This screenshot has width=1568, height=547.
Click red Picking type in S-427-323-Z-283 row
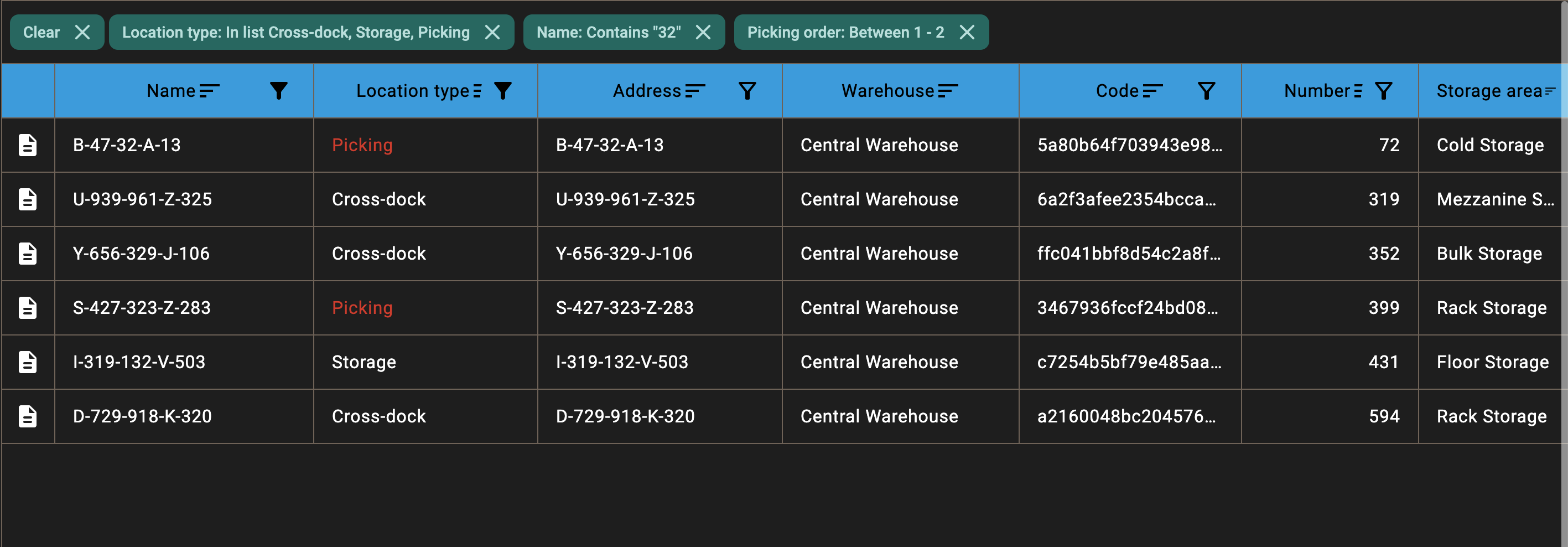362,308
